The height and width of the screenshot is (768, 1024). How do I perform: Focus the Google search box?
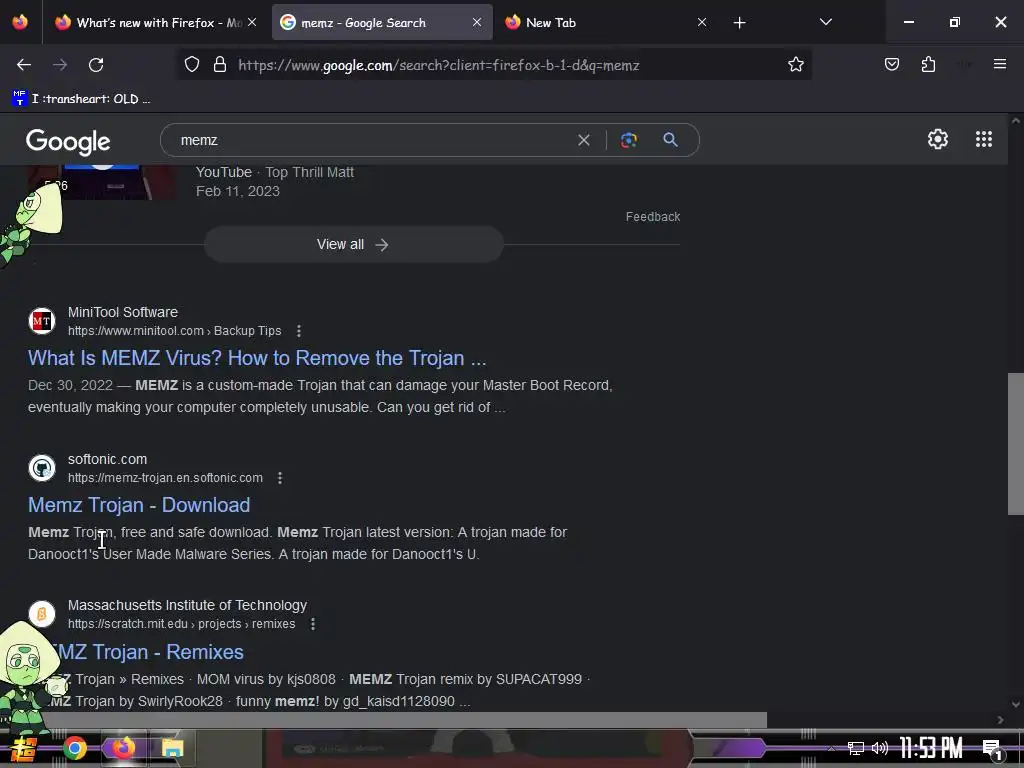376,140
